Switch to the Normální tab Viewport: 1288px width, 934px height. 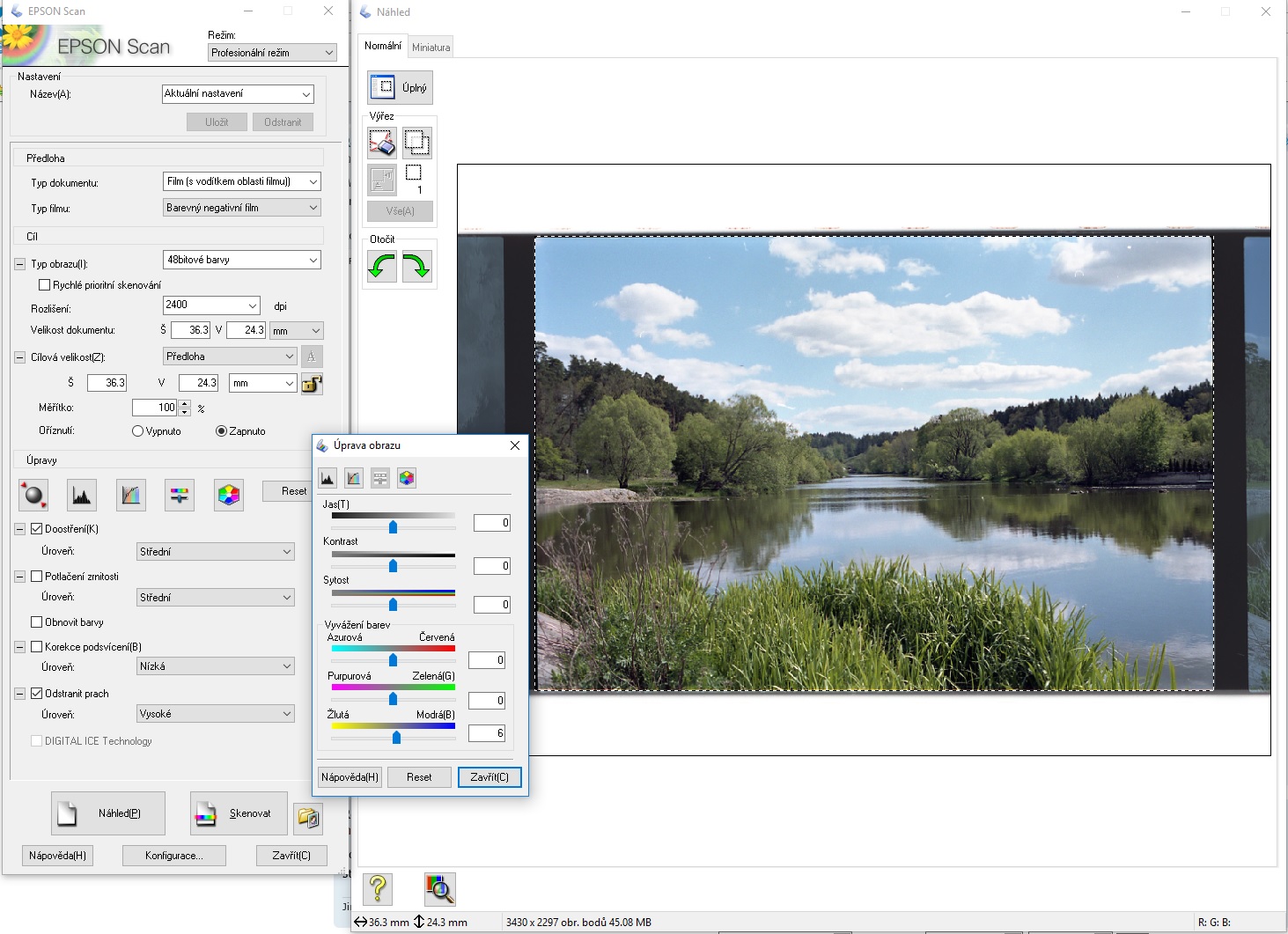pyautogui.click(x=383, y=46)
